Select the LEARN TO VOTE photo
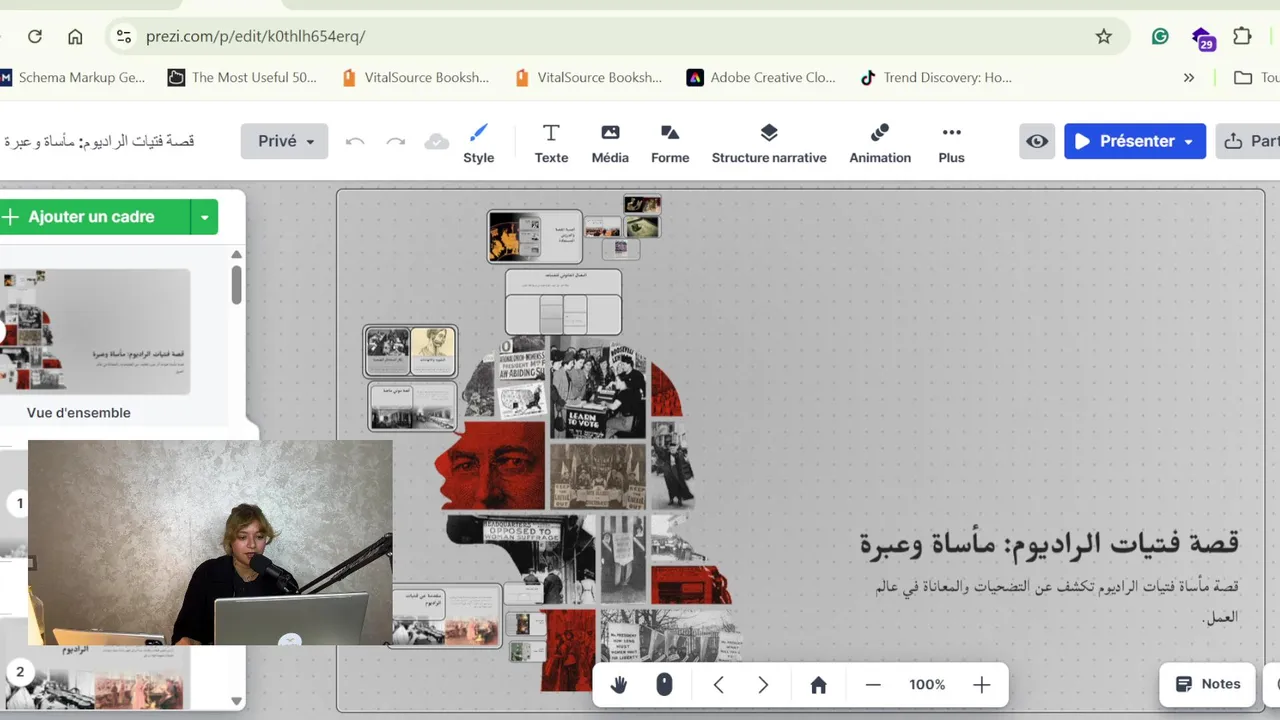 coord(599,387)
